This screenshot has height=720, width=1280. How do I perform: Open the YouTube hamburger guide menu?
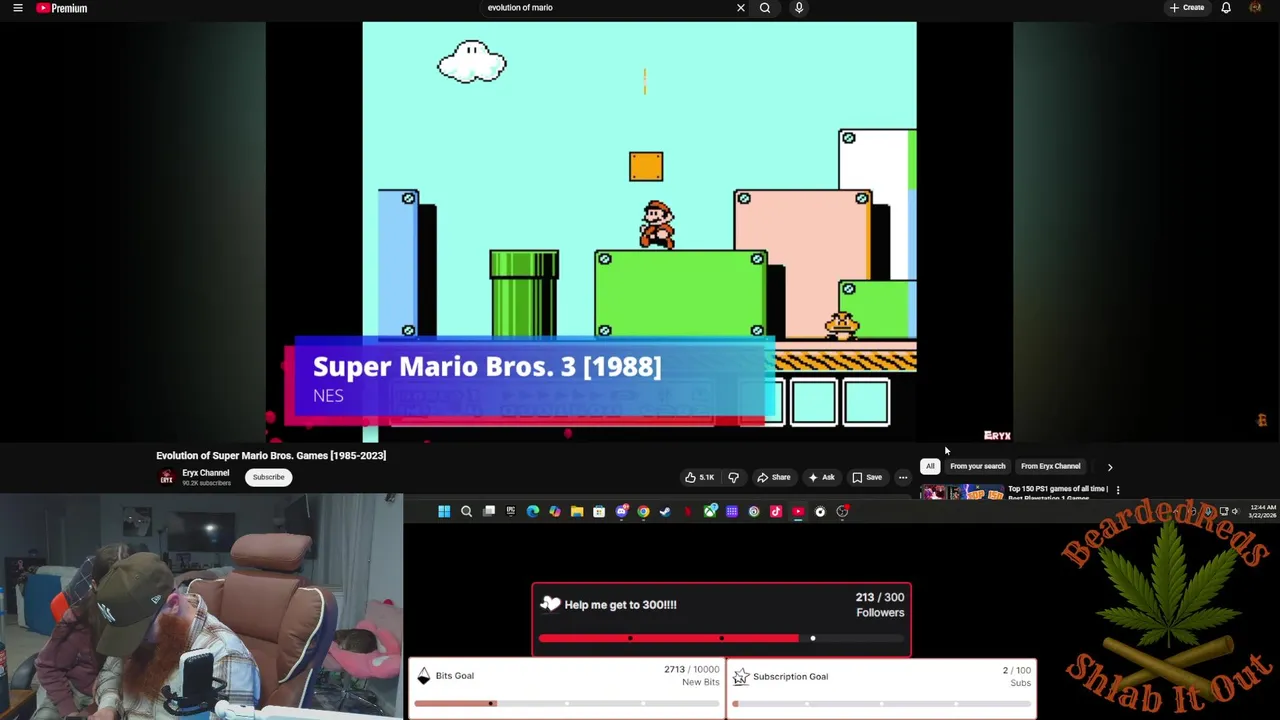click(17, 8)
